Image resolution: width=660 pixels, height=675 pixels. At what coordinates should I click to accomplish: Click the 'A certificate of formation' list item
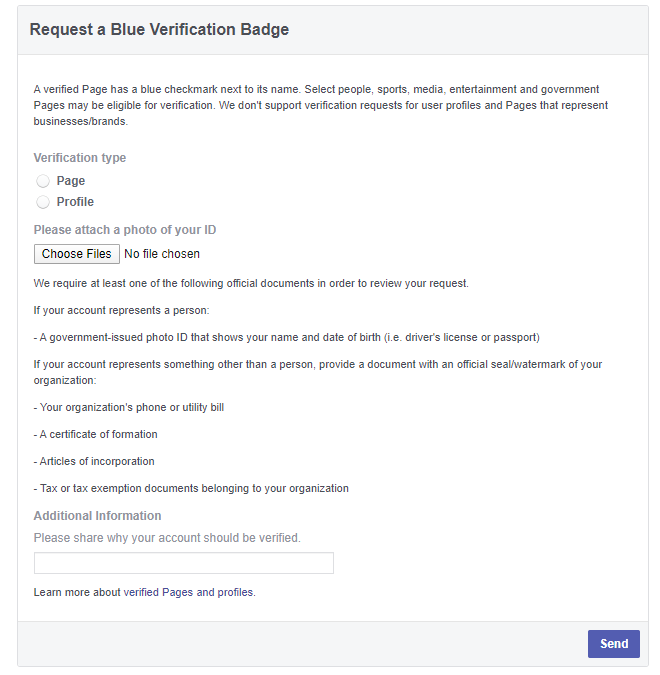[98, 435]
